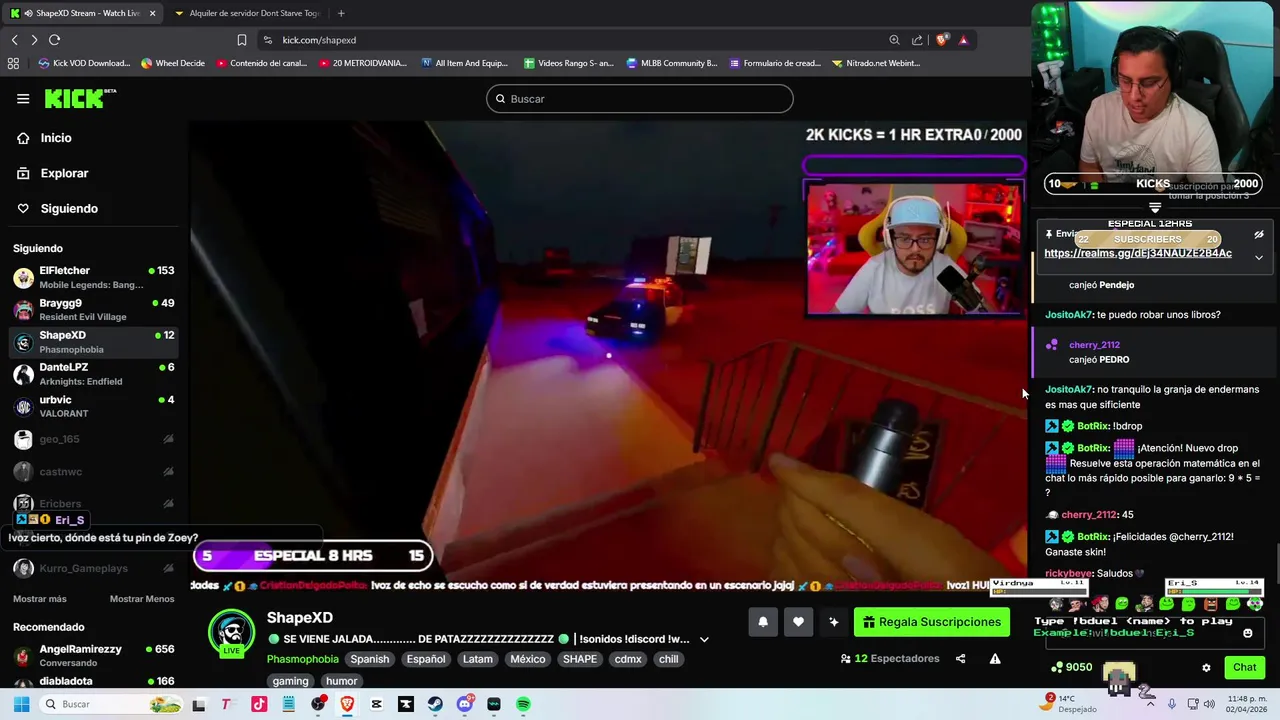1280x720 pixels.
Task: Open offline channel geo_165
Action: pyautogui.click(x=94, y=439)
